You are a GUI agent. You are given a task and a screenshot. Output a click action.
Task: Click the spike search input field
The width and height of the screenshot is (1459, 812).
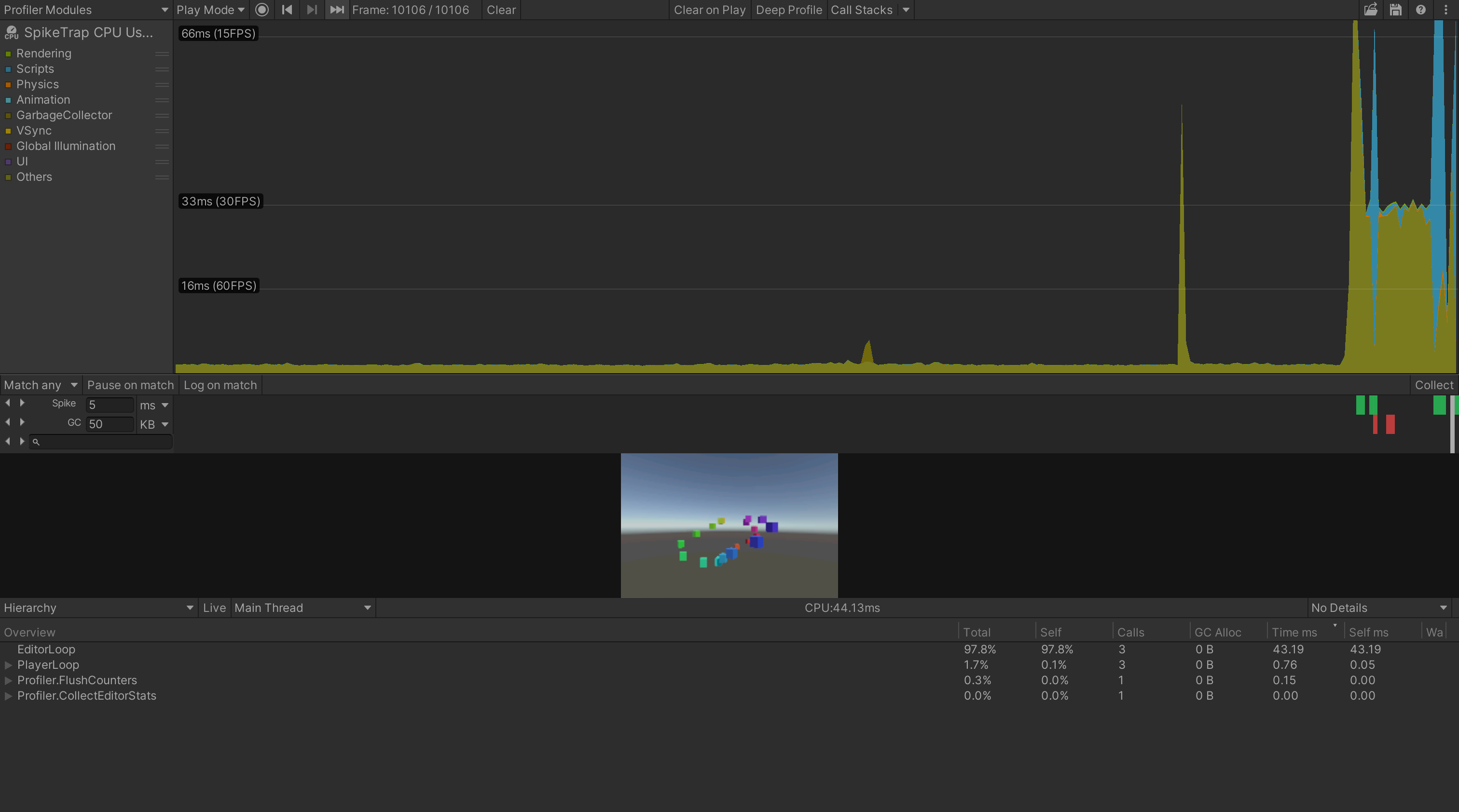(x=101, y=442)
